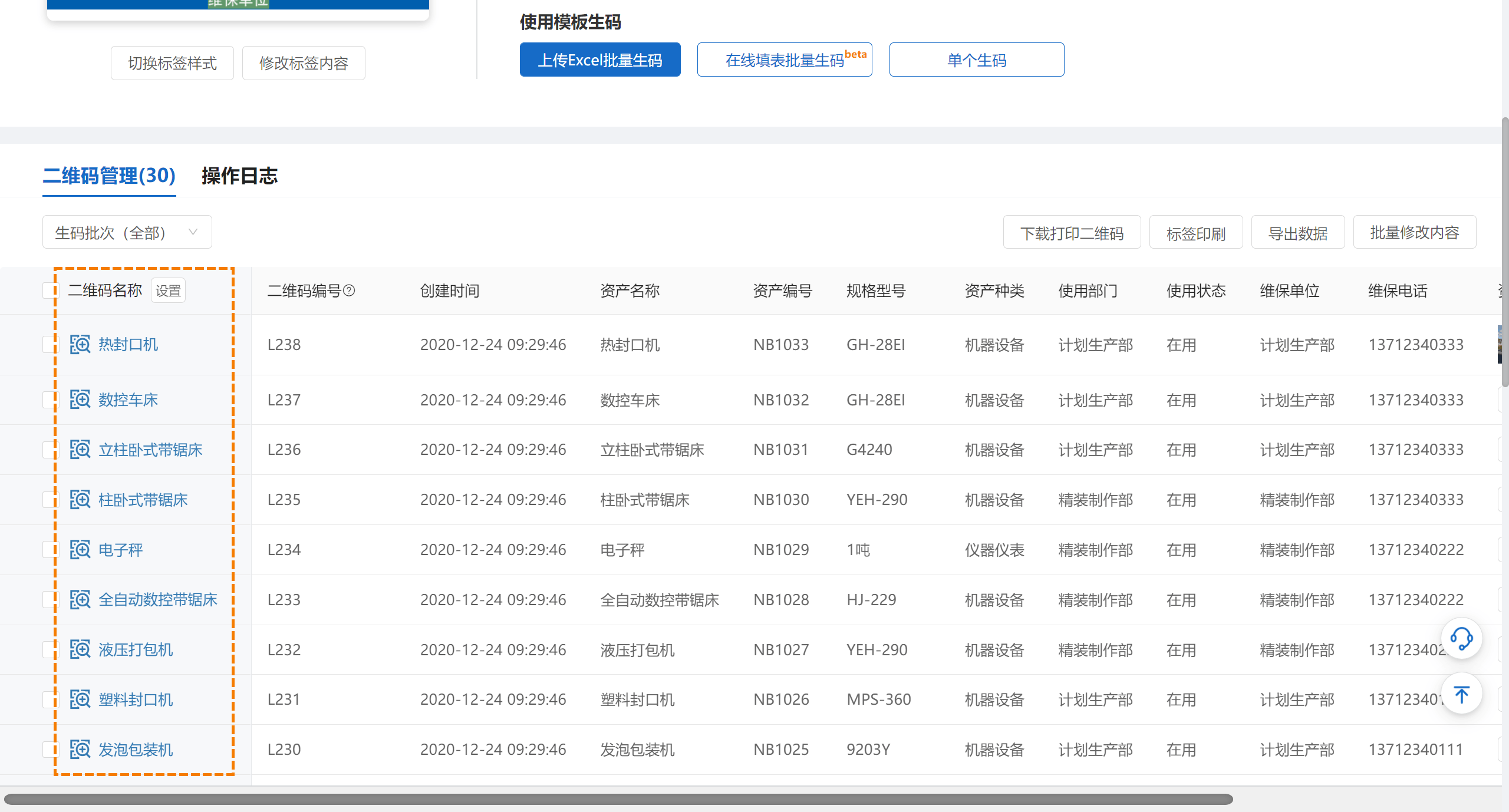This screenshot has width=1509, height=812.
Task: Open QR preview icon for 电子秤 row
Action: pyautogui.click(x=80, y=550)
